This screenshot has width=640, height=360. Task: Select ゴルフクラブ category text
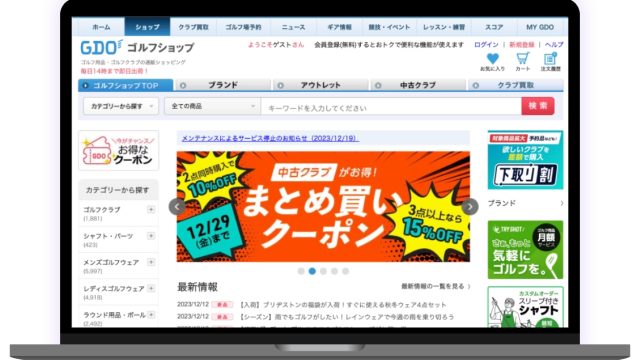[102, 209]
